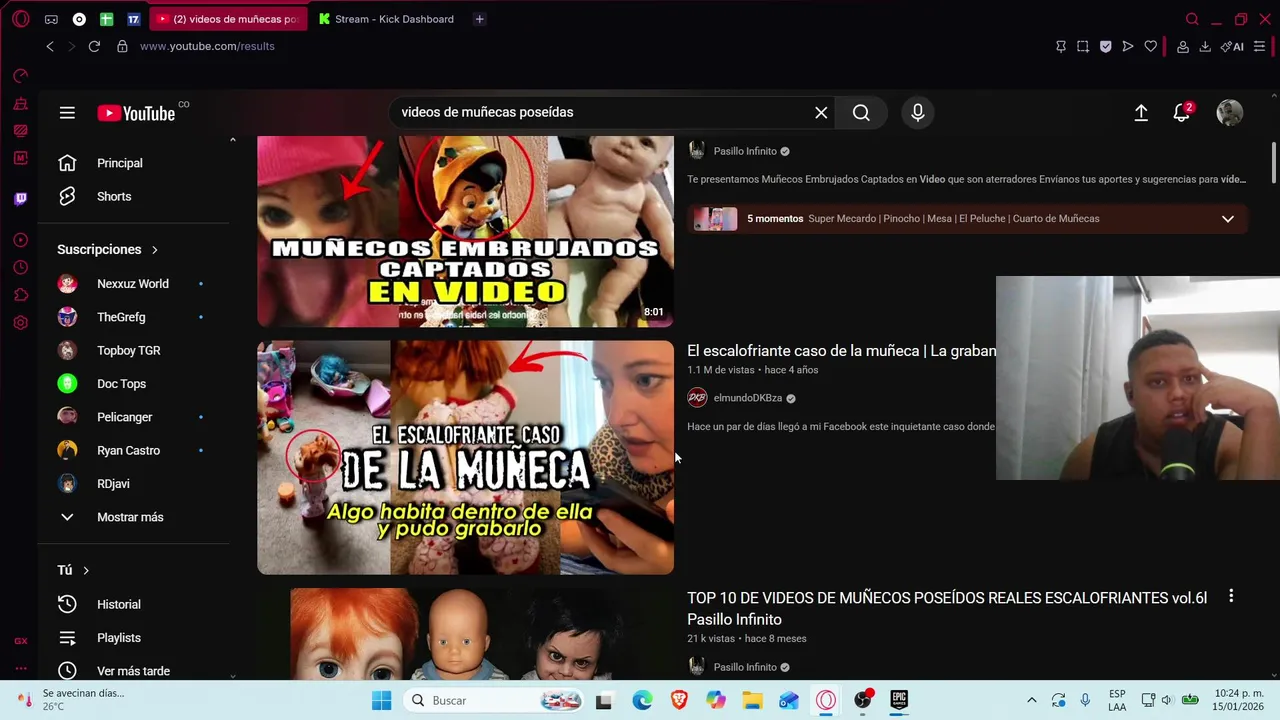This screenshot has width=1280, height=720.
Task: Open elmundoDKBza channel link
Action: point(747,398)
